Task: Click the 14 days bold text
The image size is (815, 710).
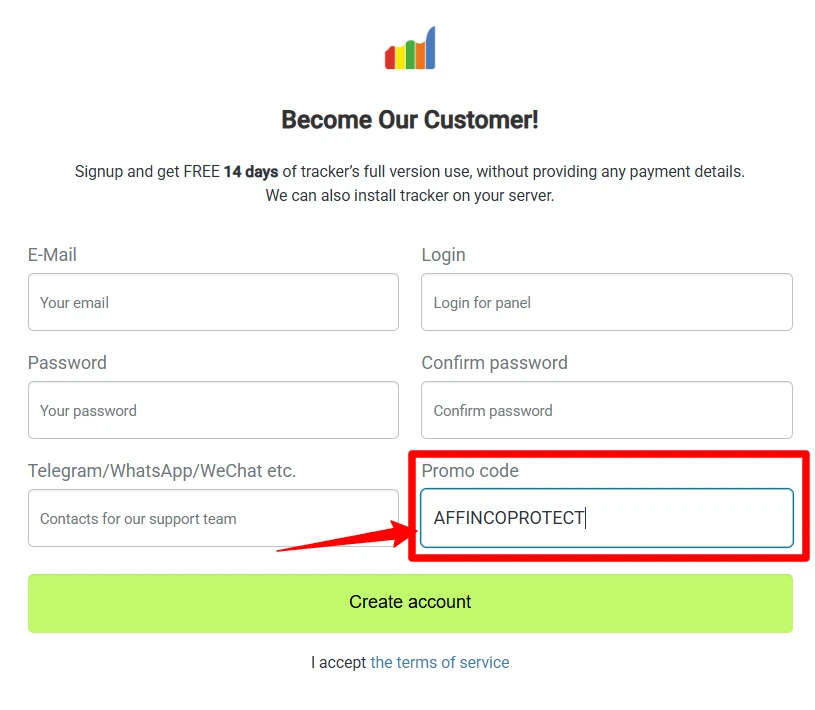Action: pos(249,171)
